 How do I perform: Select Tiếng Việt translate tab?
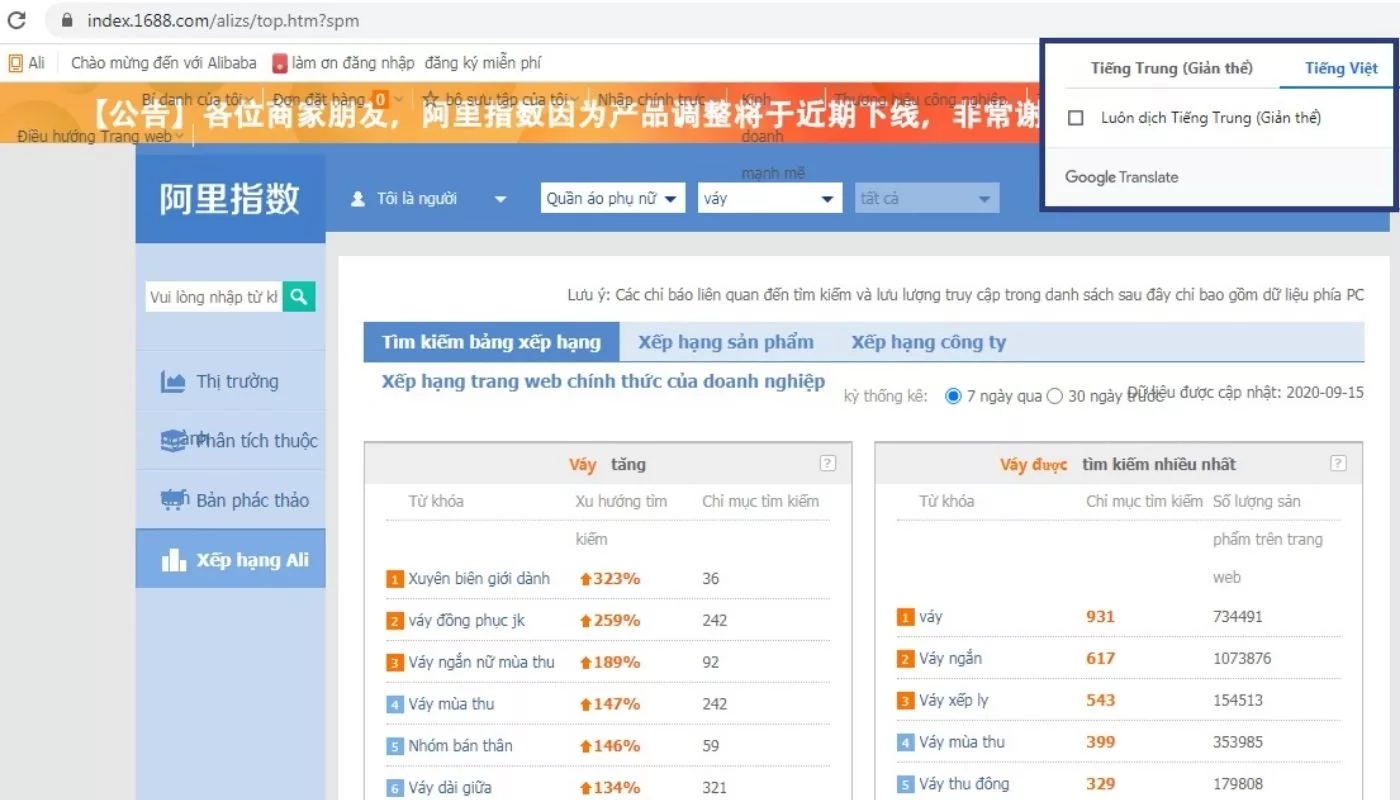tap(1341, 68)
